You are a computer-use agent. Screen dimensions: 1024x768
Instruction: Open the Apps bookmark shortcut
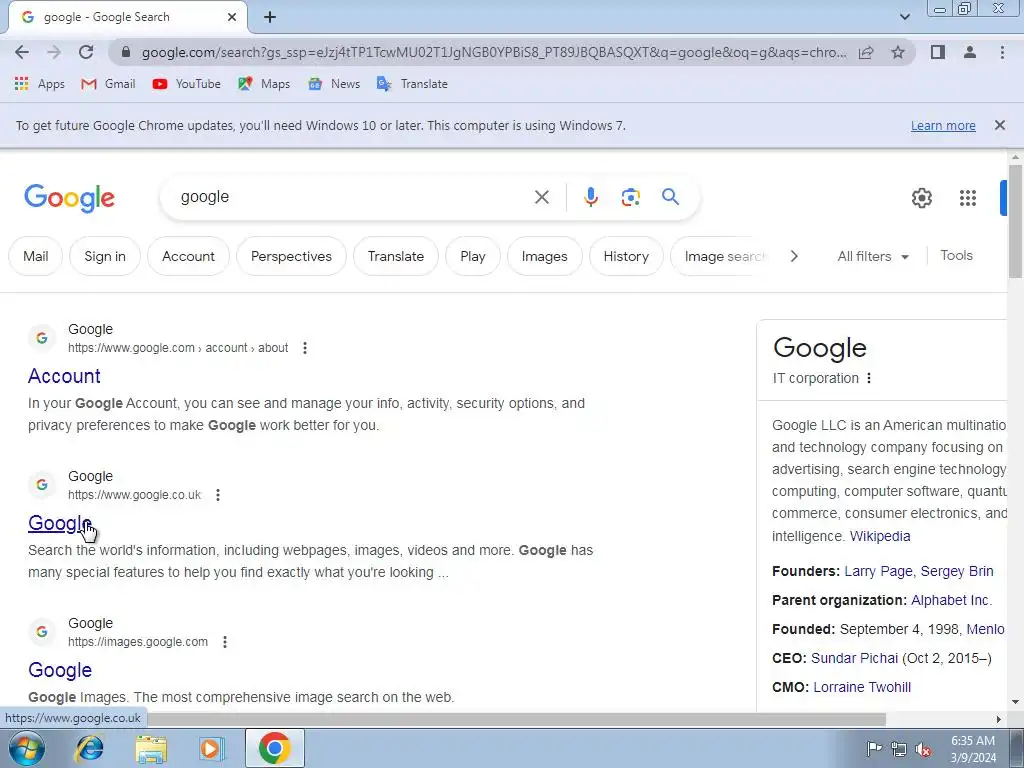coord(39,84)
